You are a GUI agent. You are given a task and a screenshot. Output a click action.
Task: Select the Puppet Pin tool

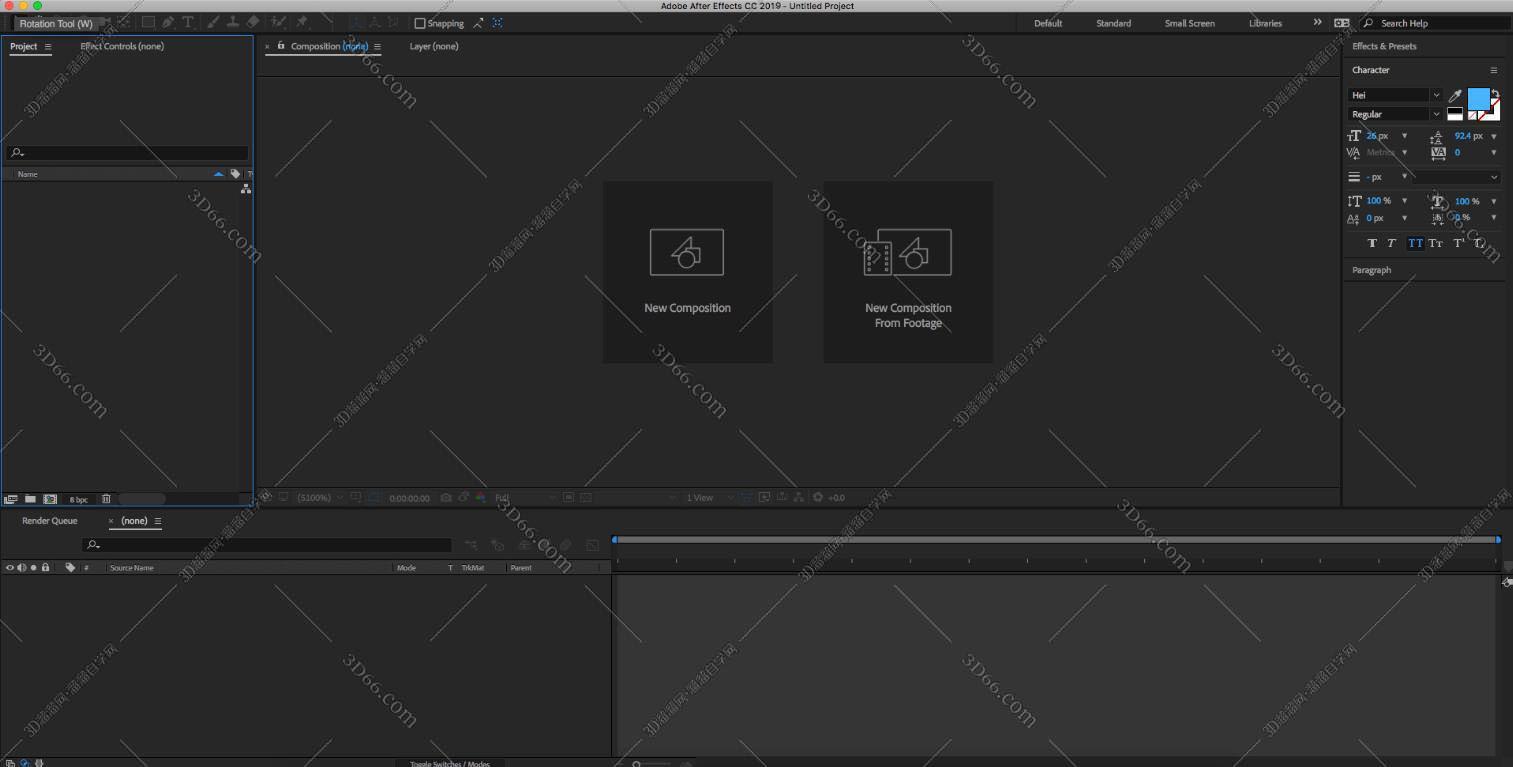pos(301,22)
